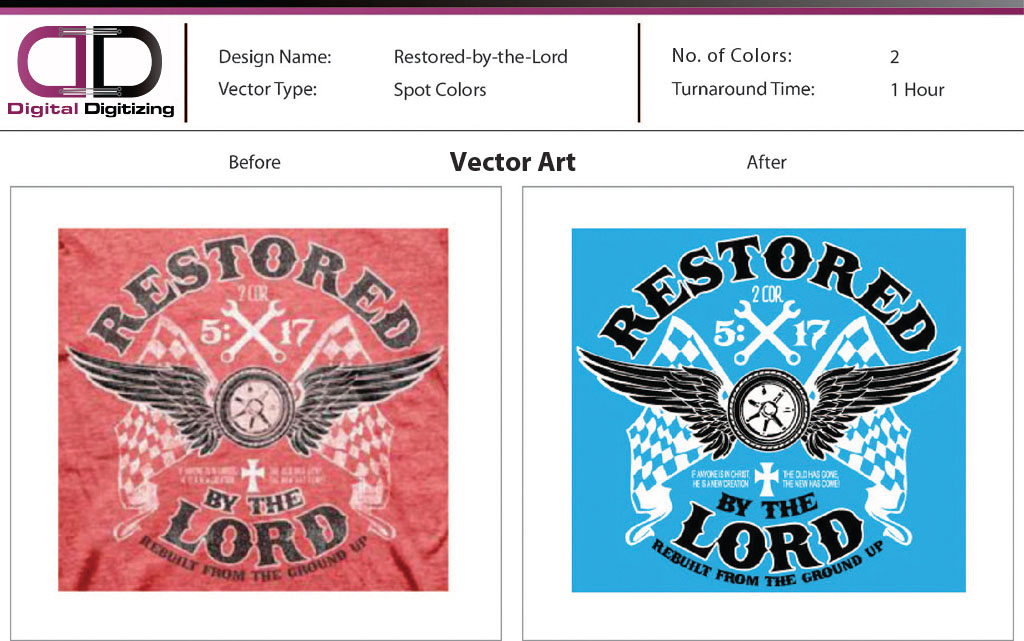Open the blue After artwork thumbnail

(x=769, y=410)
